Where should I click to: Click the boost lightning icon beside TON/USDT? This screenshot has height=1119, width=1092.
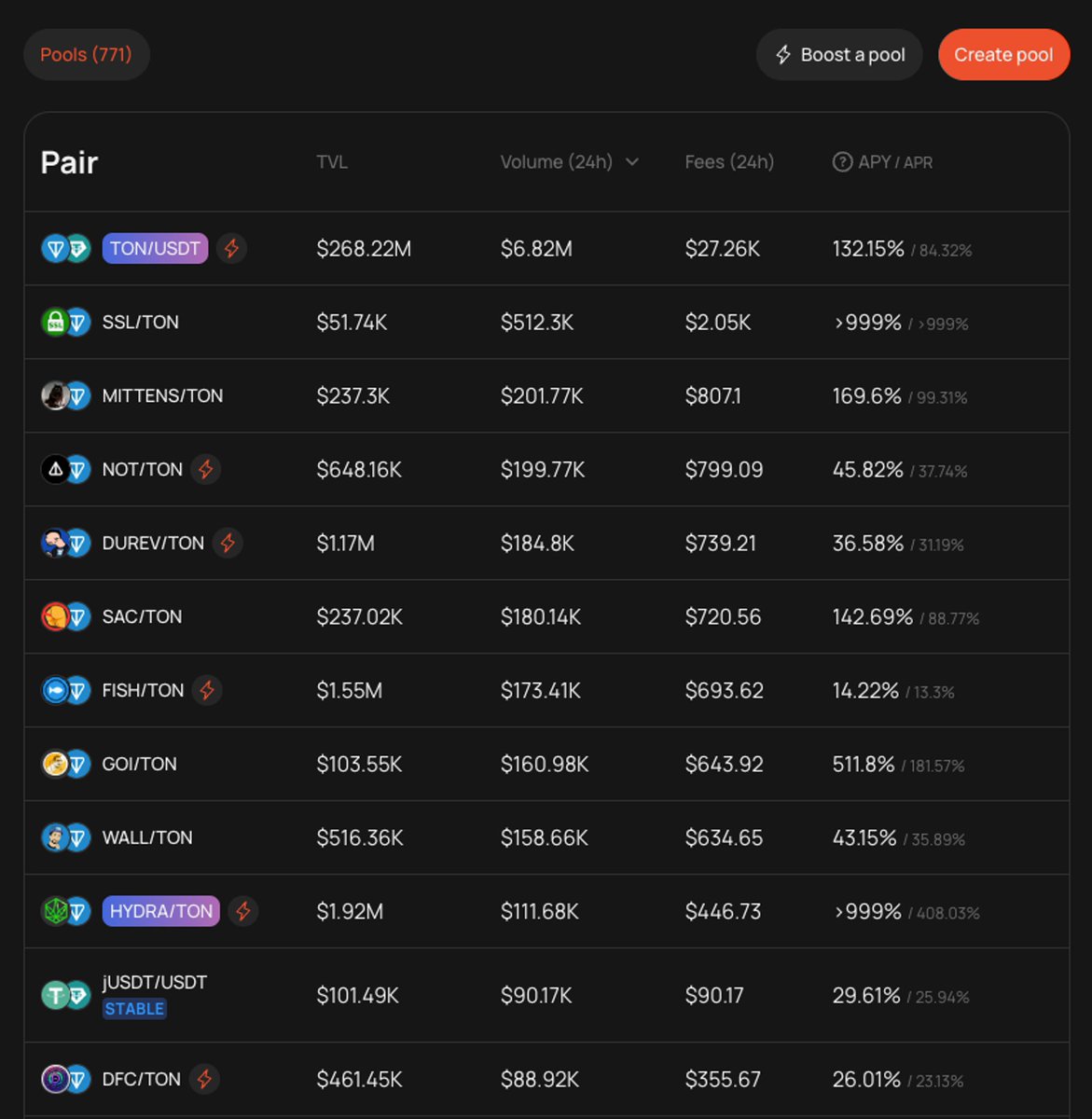point(231,249)
